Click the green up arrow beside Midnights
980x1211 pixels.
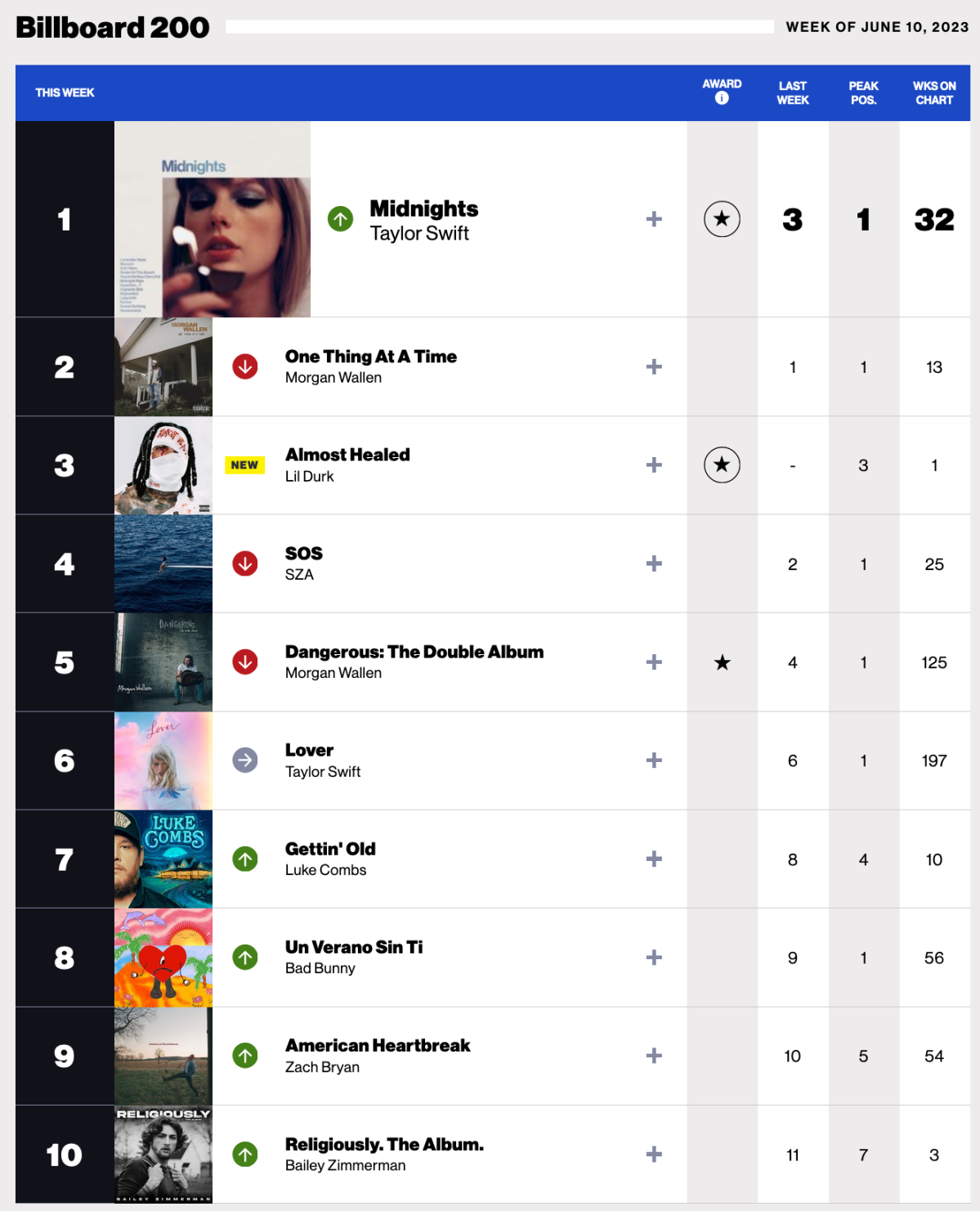coord(340,219)
